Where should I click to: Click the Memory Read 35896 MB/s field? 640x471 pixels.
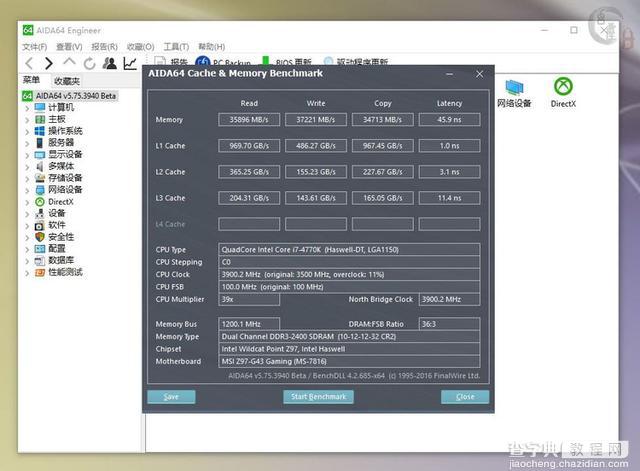(x=249, y=120)
